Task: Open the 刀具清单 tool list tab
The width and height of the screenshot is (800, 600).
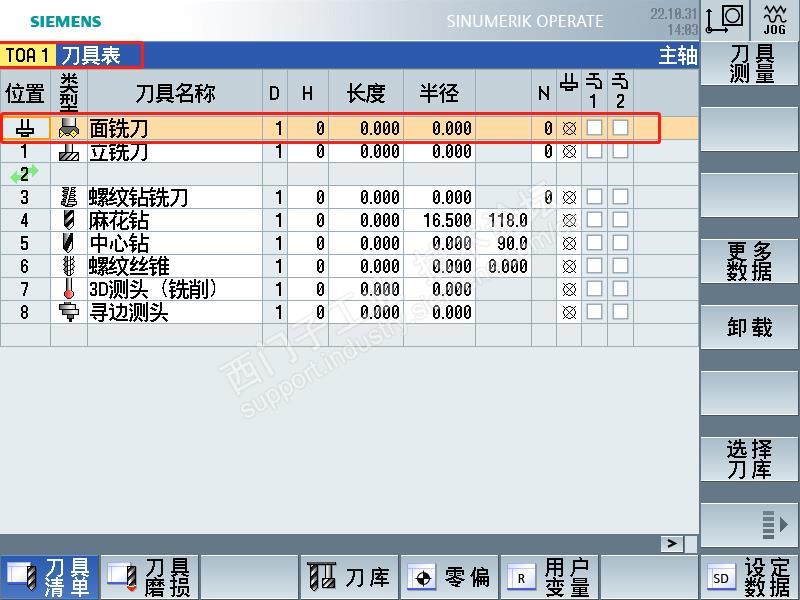Action: (49, 578)
